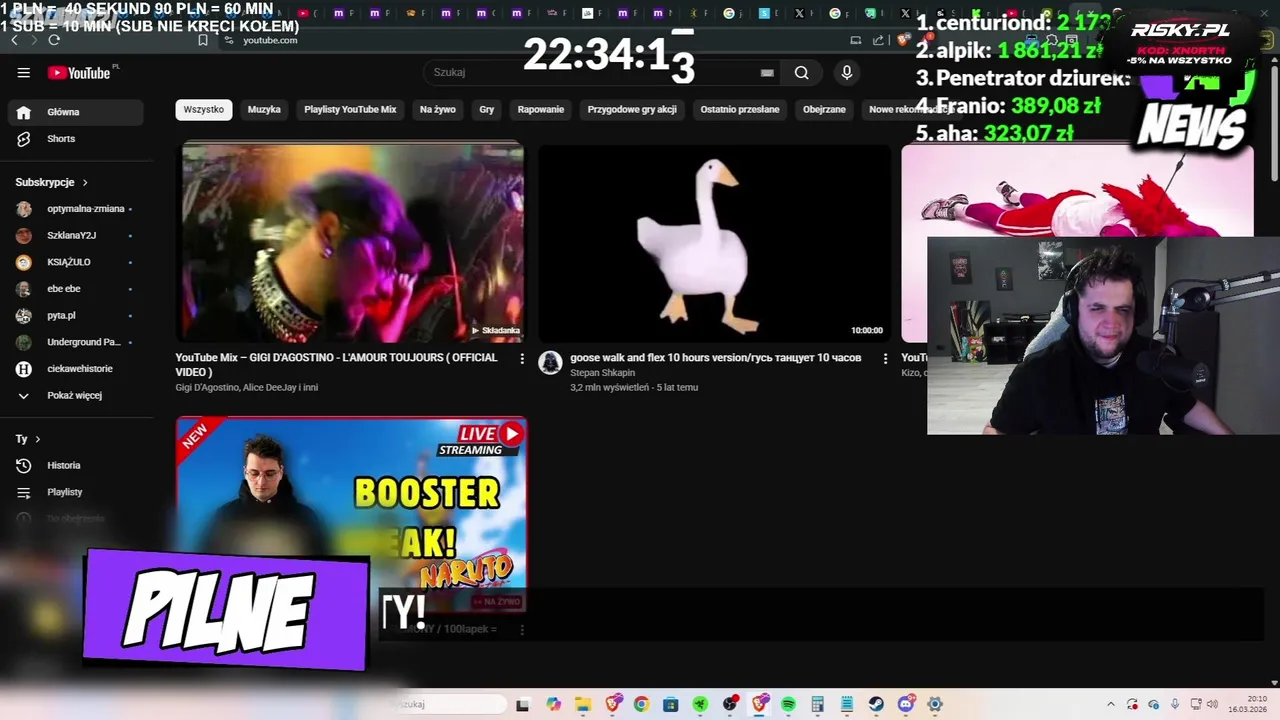Open ebe ebe subscription channel
The height and width of the screenshot is (720, 1280).
(x=76, y=289)
